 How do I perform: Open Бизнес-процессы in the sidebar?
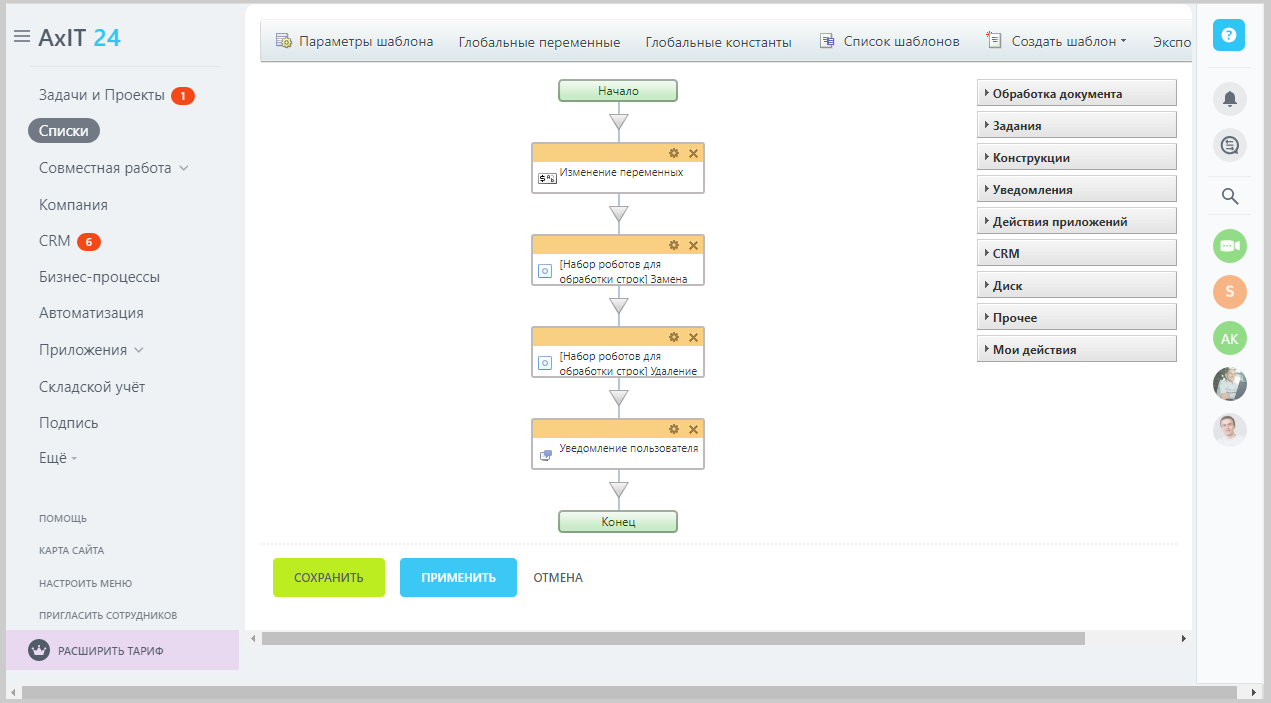pos(99,277)
